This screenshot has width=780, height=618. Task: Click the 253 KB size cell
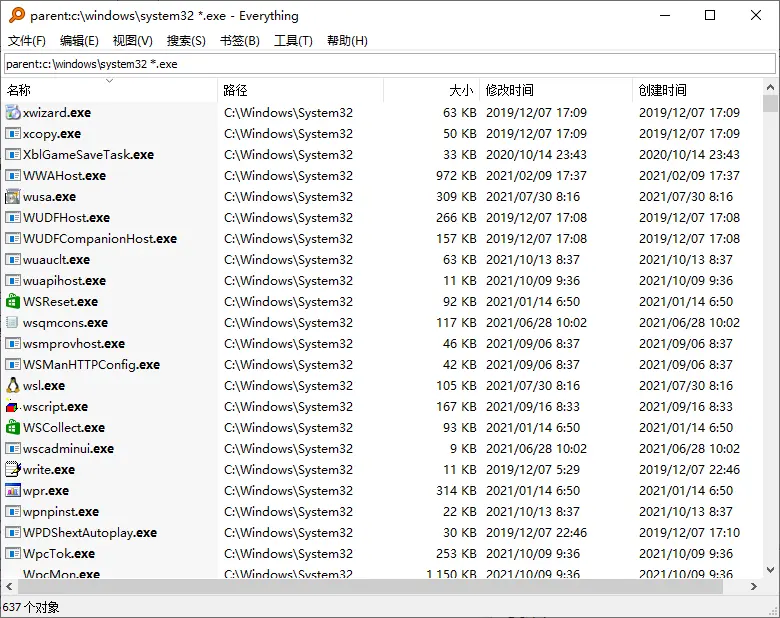click(456, 554)
